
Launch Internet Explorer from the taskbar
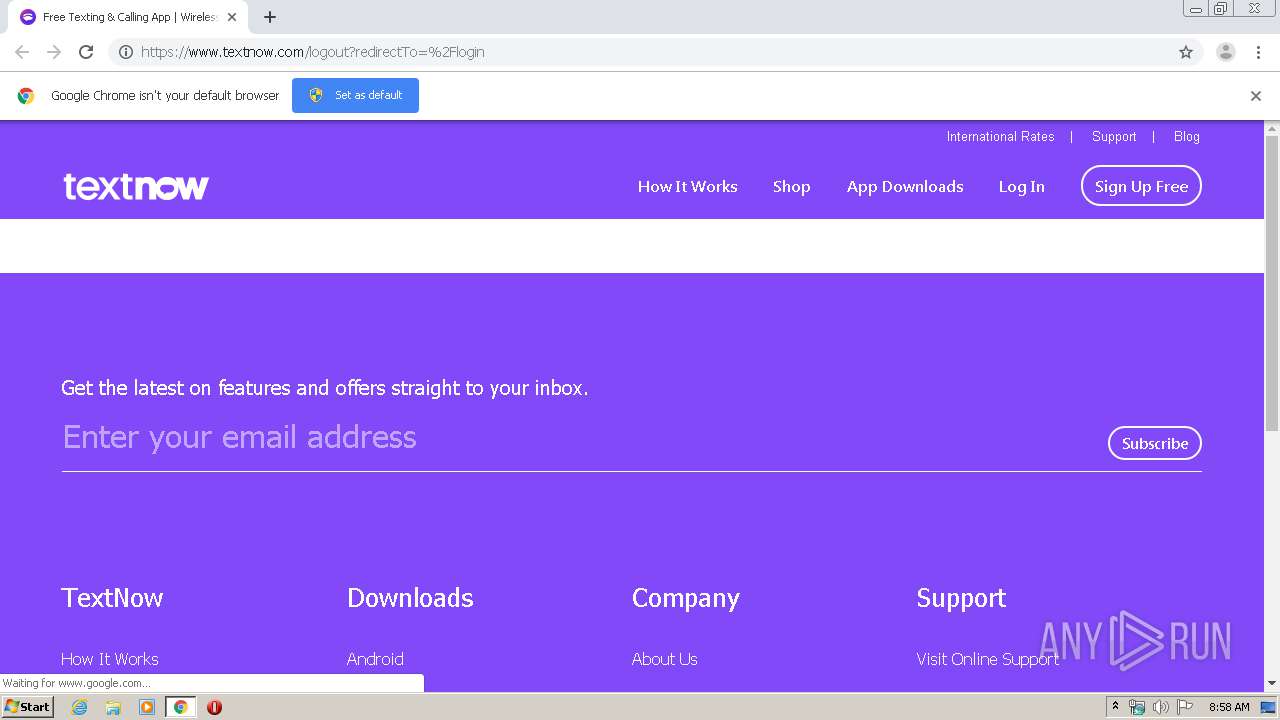point(80,707)
